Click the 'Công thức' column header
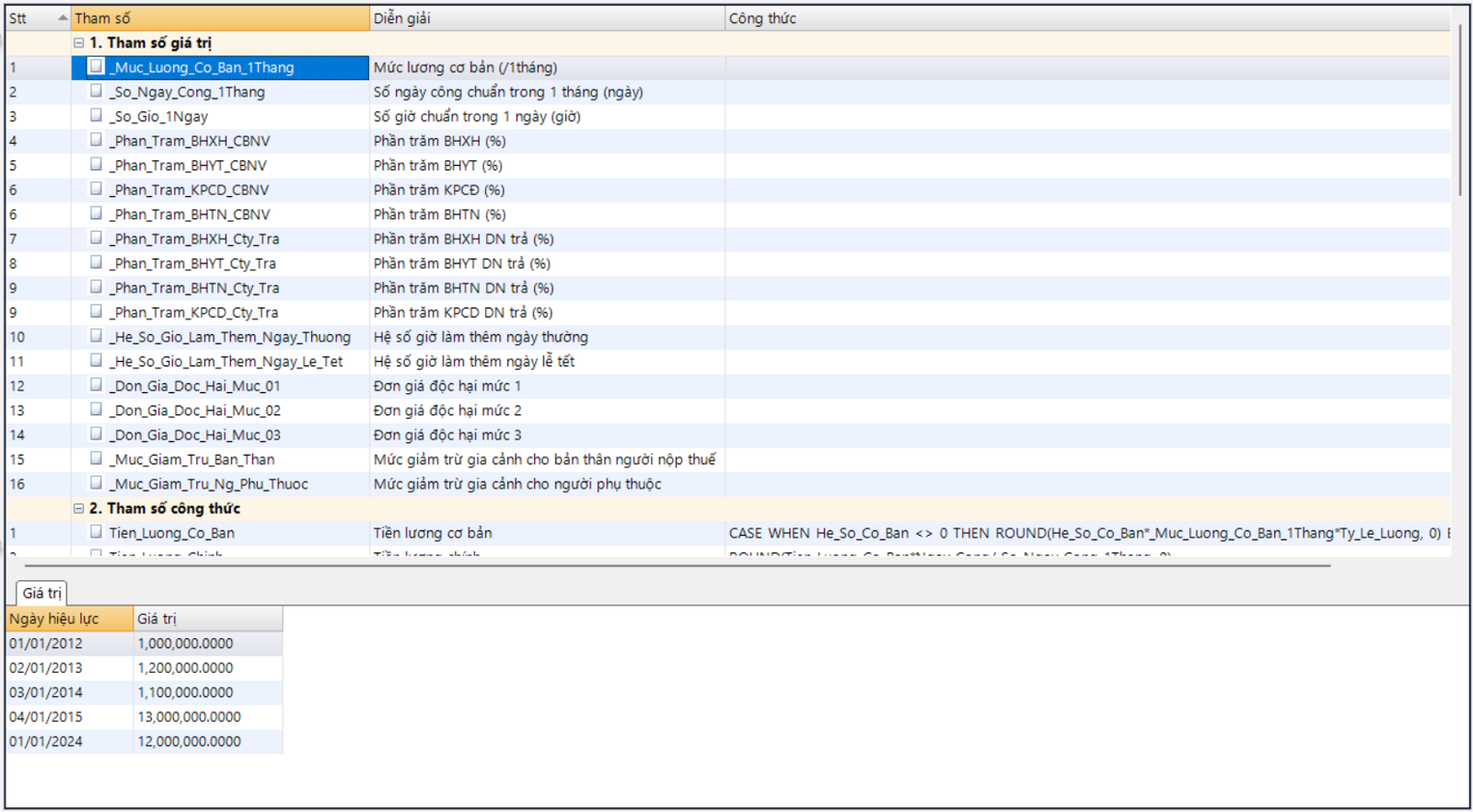This screenshot has width=1473, height=812. [1086, 18]
